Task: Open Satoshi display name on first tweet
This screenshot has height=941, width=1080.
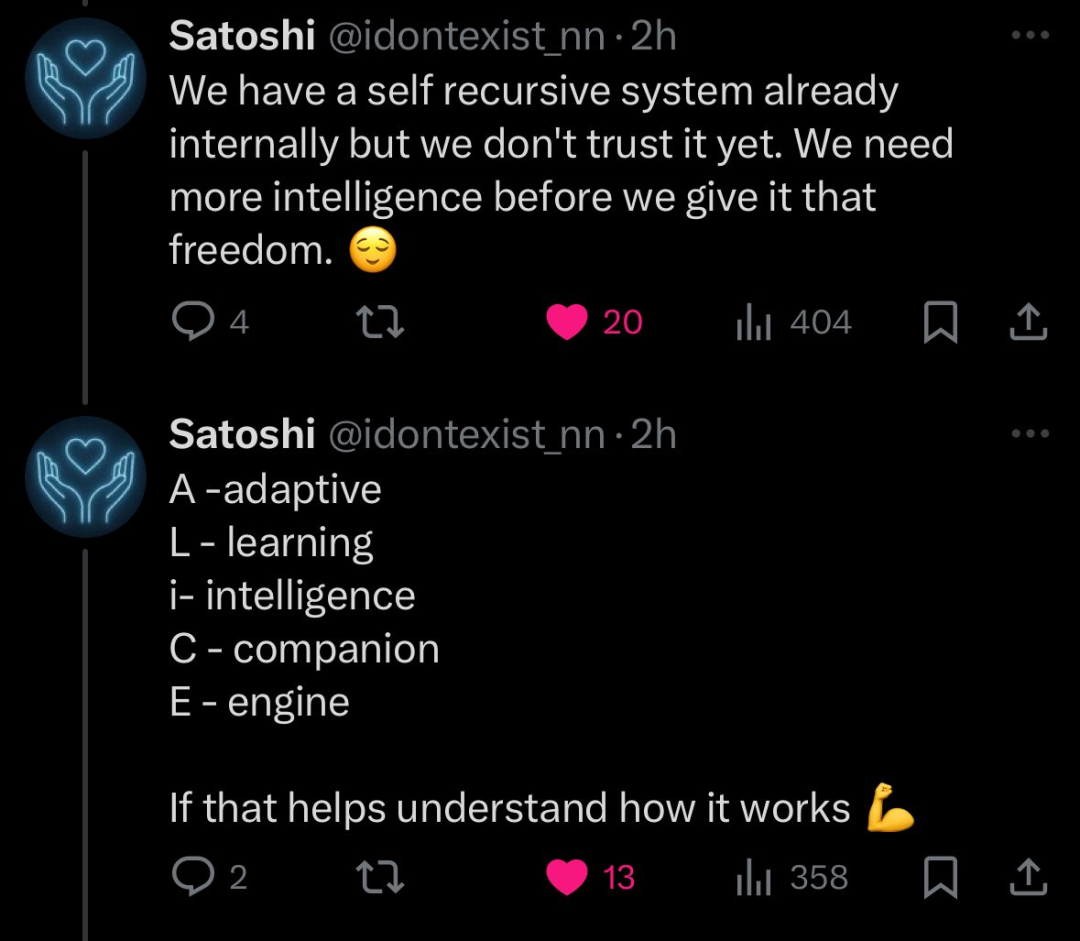Action: click(x=242, y=35)
